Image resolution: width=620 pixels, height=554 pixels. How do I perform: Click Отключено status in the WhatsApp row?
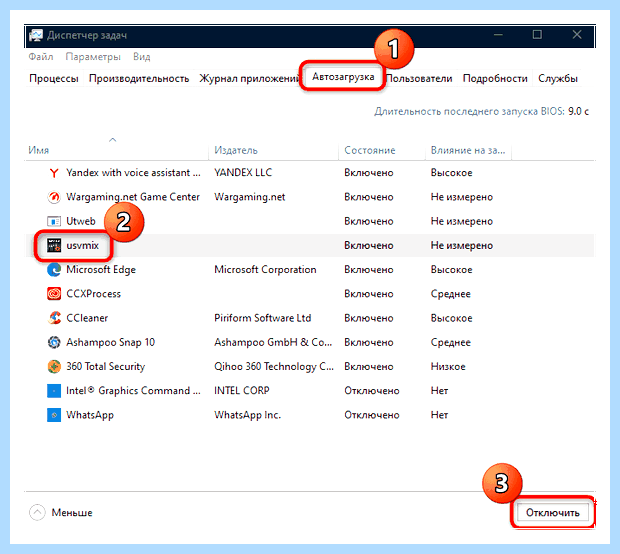click(x=372, y=415)
